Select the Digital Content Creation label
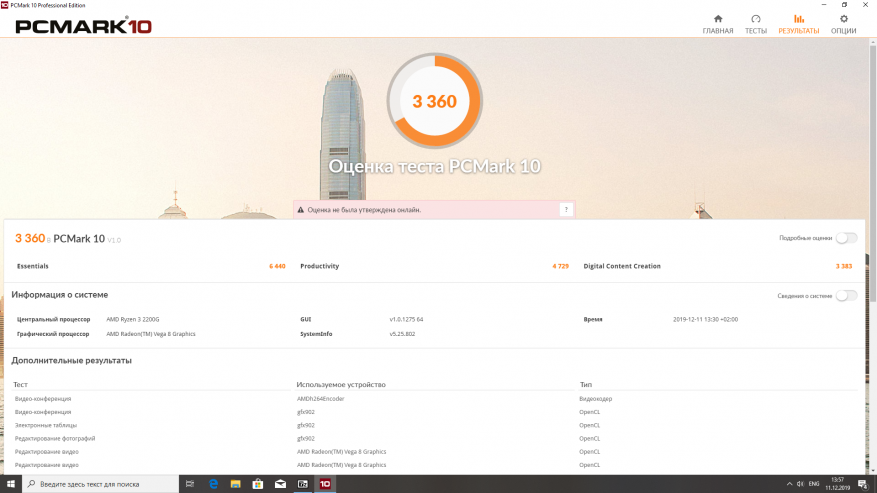 coord(622,266)
